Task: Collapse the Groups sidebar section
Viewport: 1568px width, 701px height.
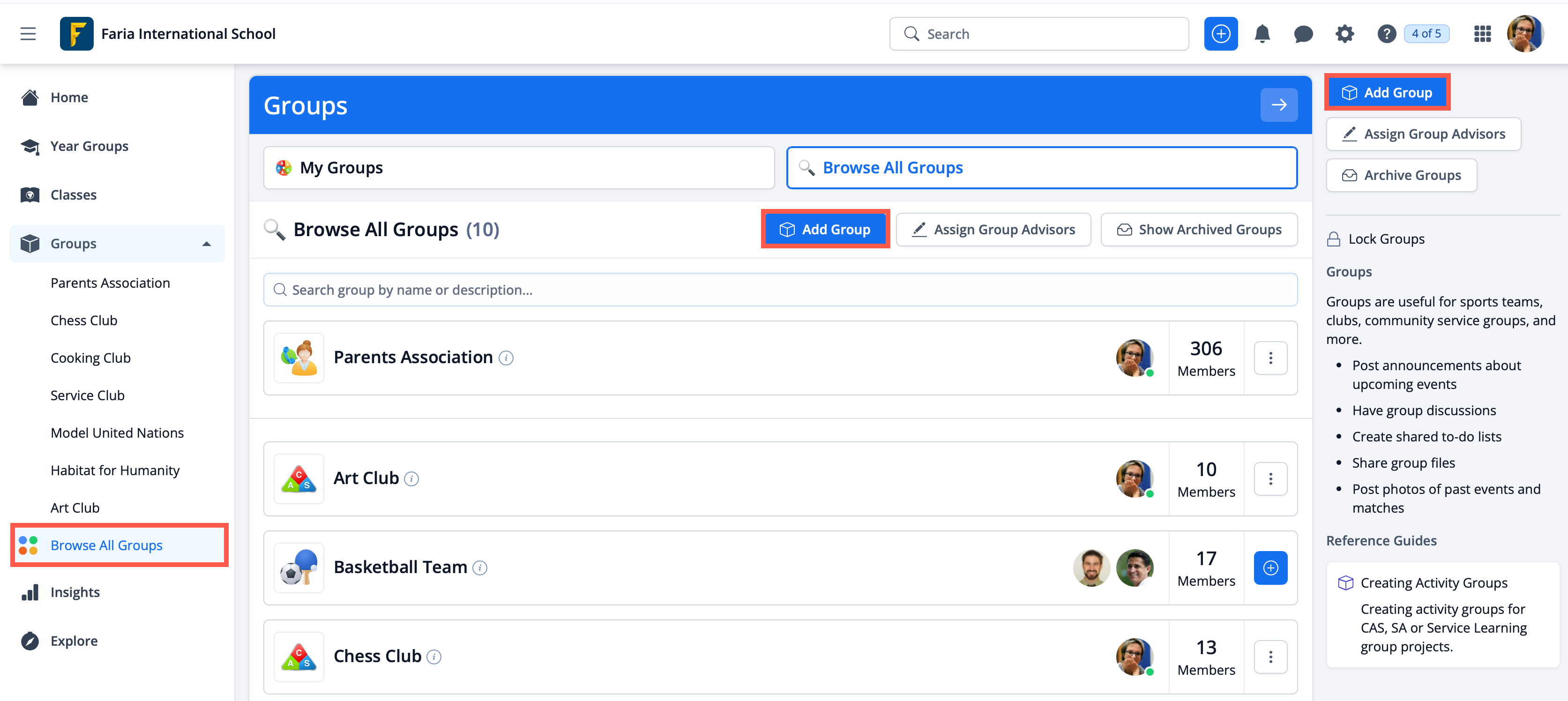Action: click(x=206, y=244)
